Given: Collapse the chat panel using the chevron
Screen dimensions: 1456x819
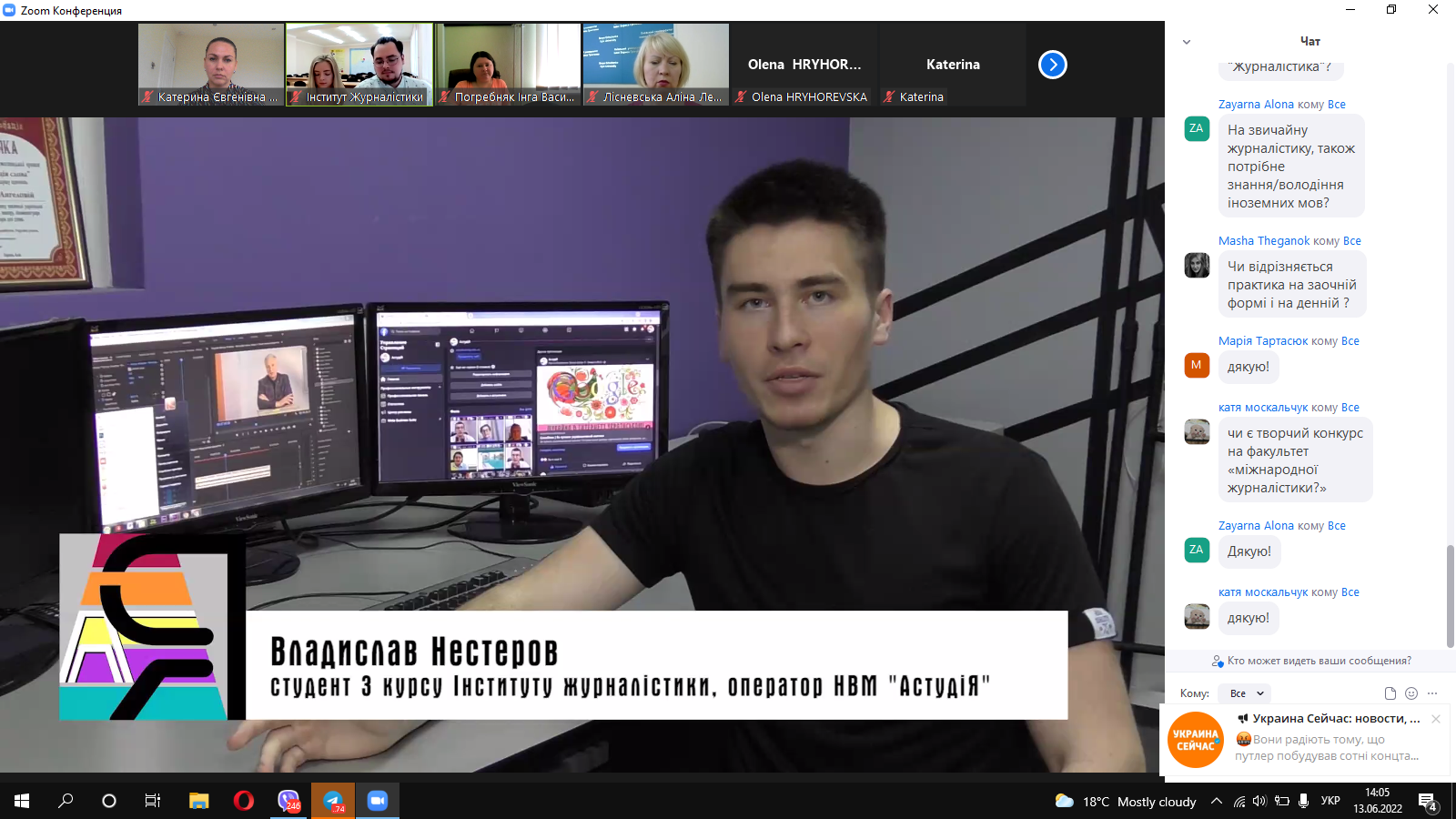Looking at the screenshot, I should click(1186, 42).
